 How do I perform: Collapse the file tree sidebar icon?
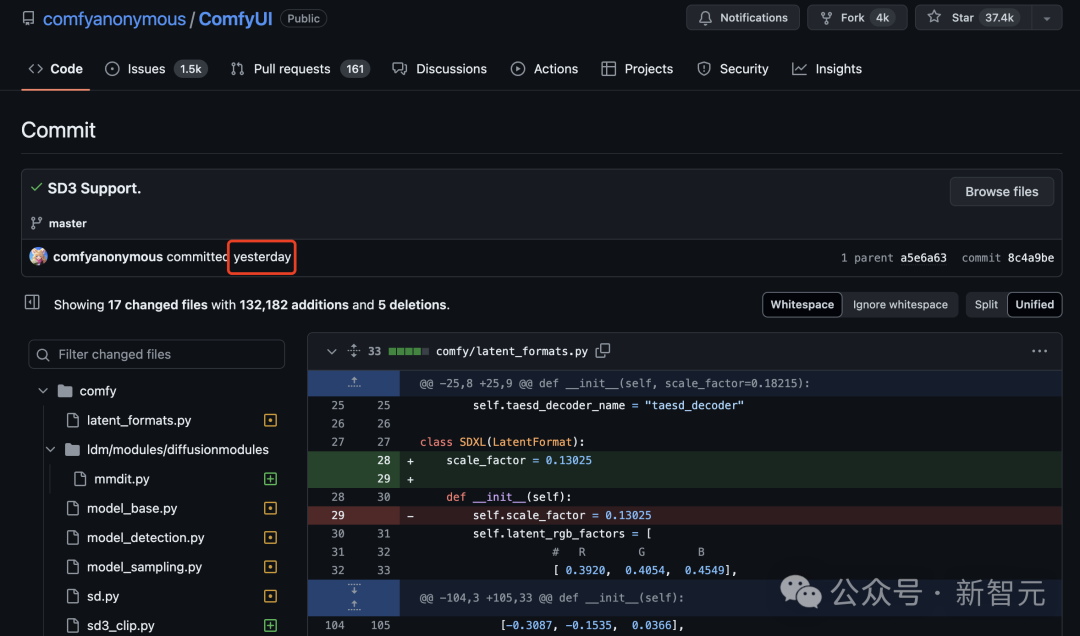32,303
